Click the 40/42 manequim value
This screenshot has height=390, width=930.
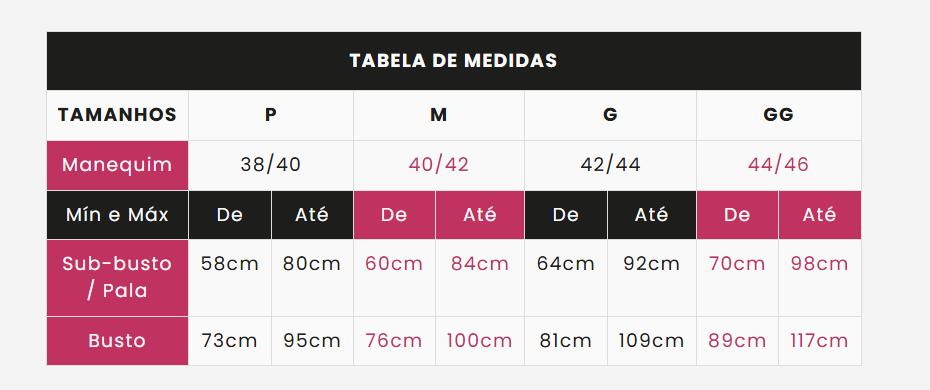[439, 165]
